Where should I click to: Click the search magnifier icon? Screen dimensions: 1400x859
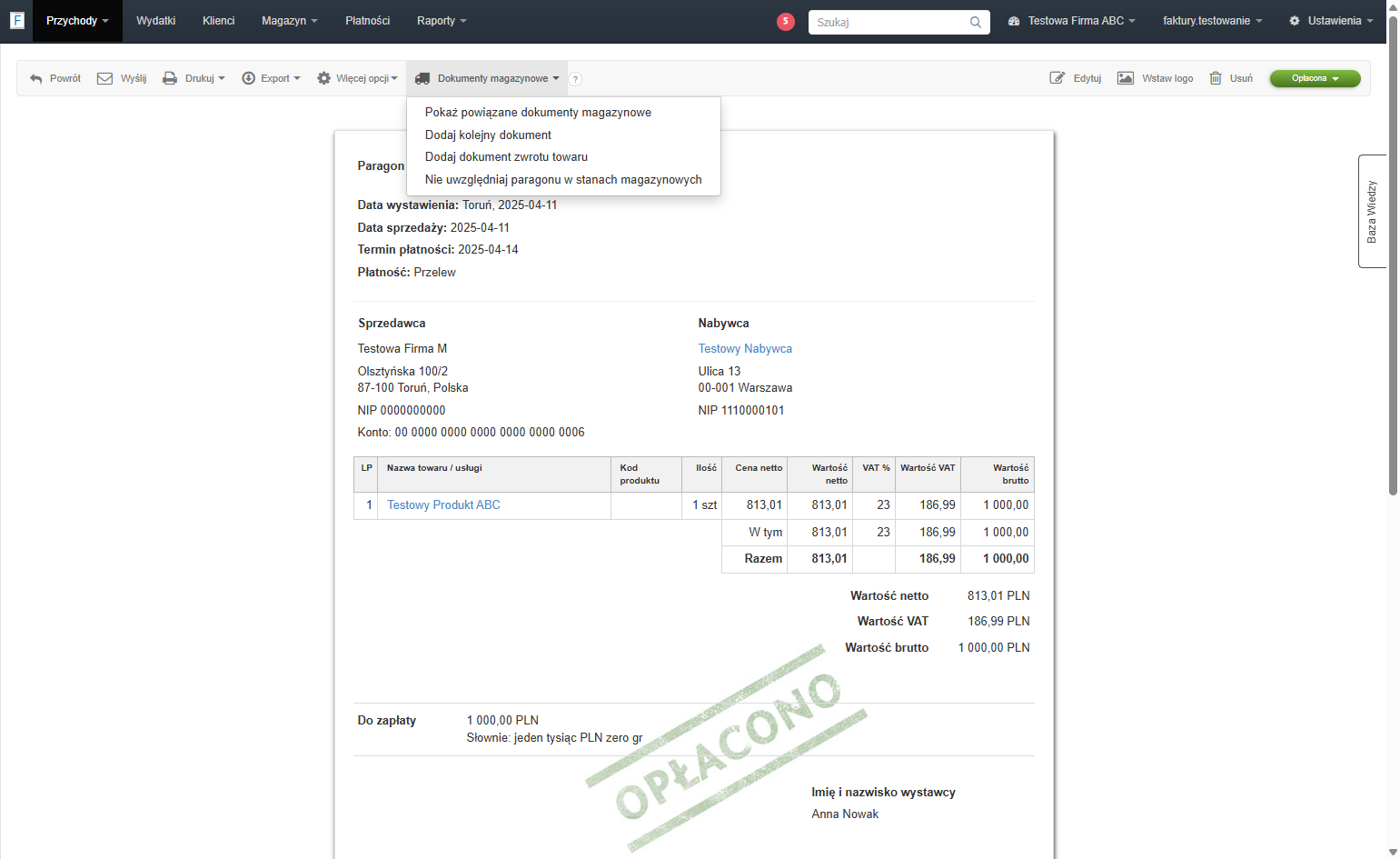[x=976, y=22]
